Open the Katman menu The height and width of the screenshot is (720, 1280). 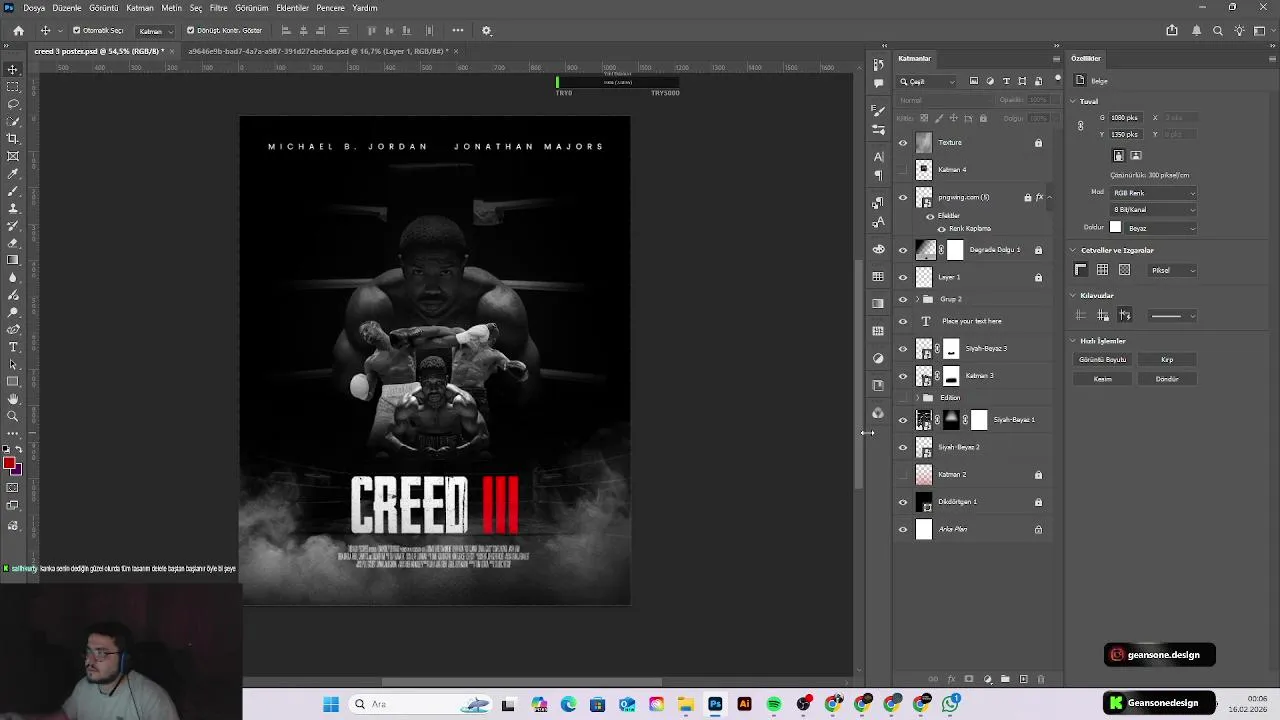tap(140, 8)
